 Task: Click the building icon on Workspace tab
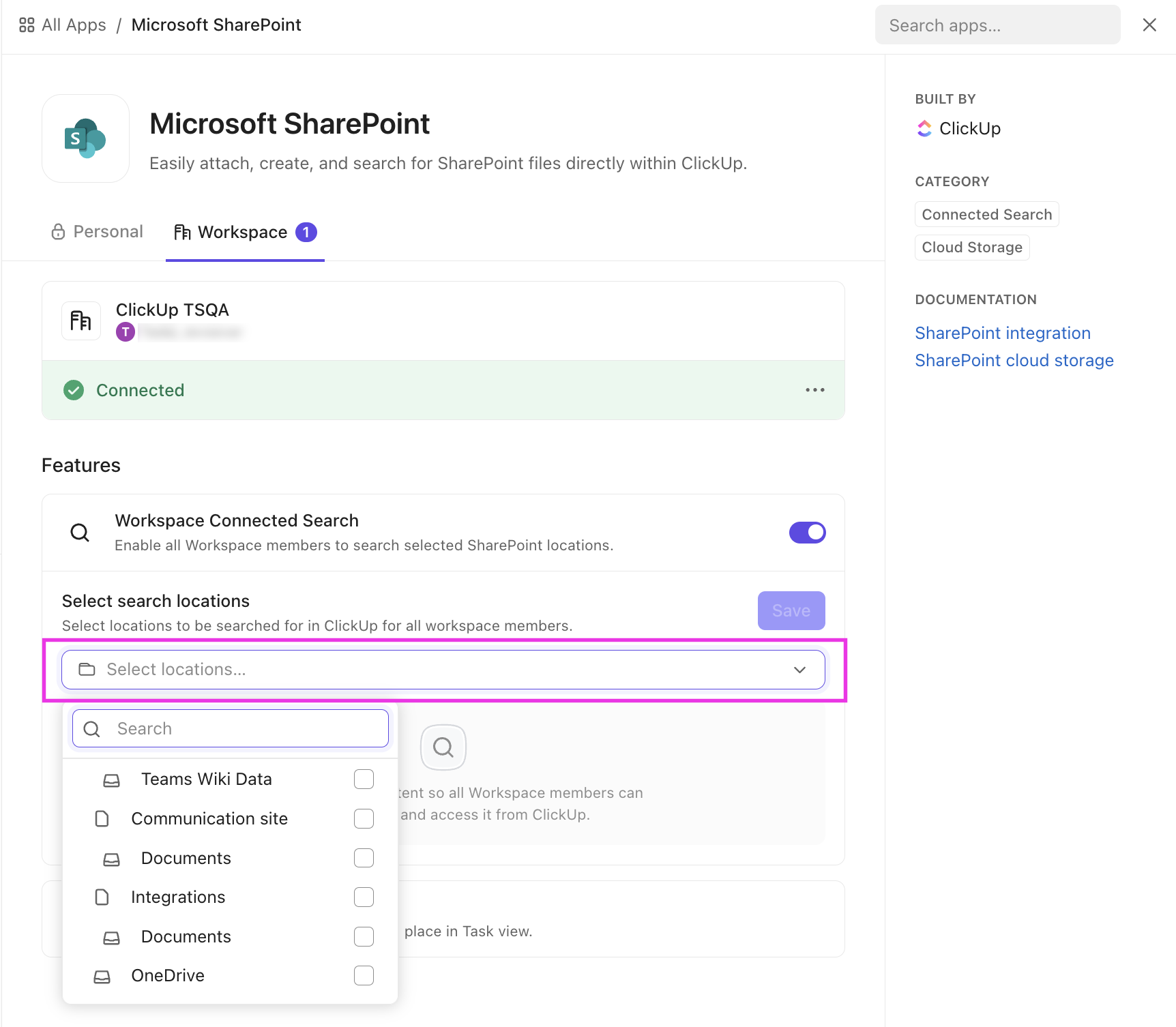click(x=182, y=233)
